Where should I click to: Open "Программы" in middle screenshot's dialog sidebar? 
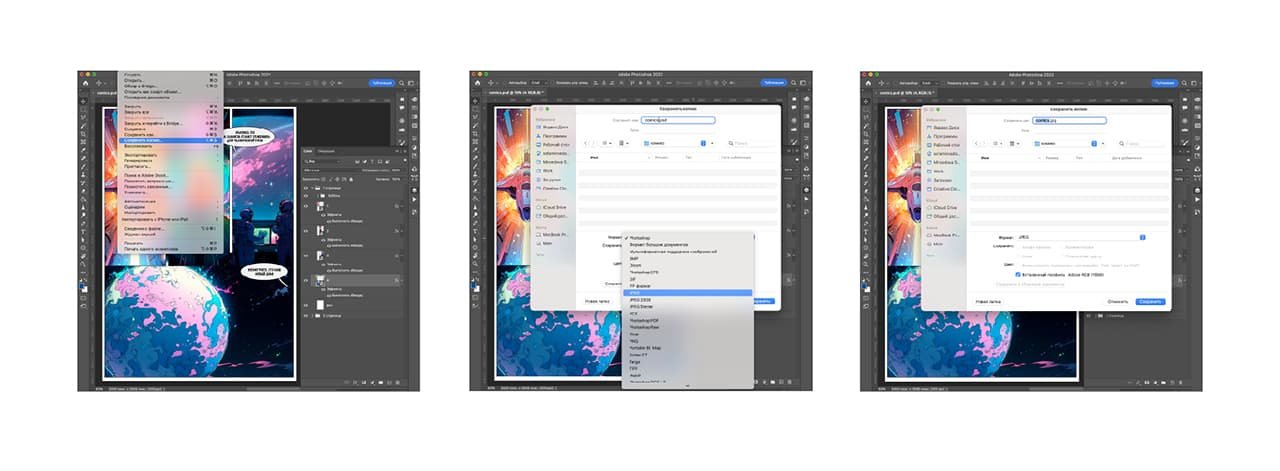(553, 136)
